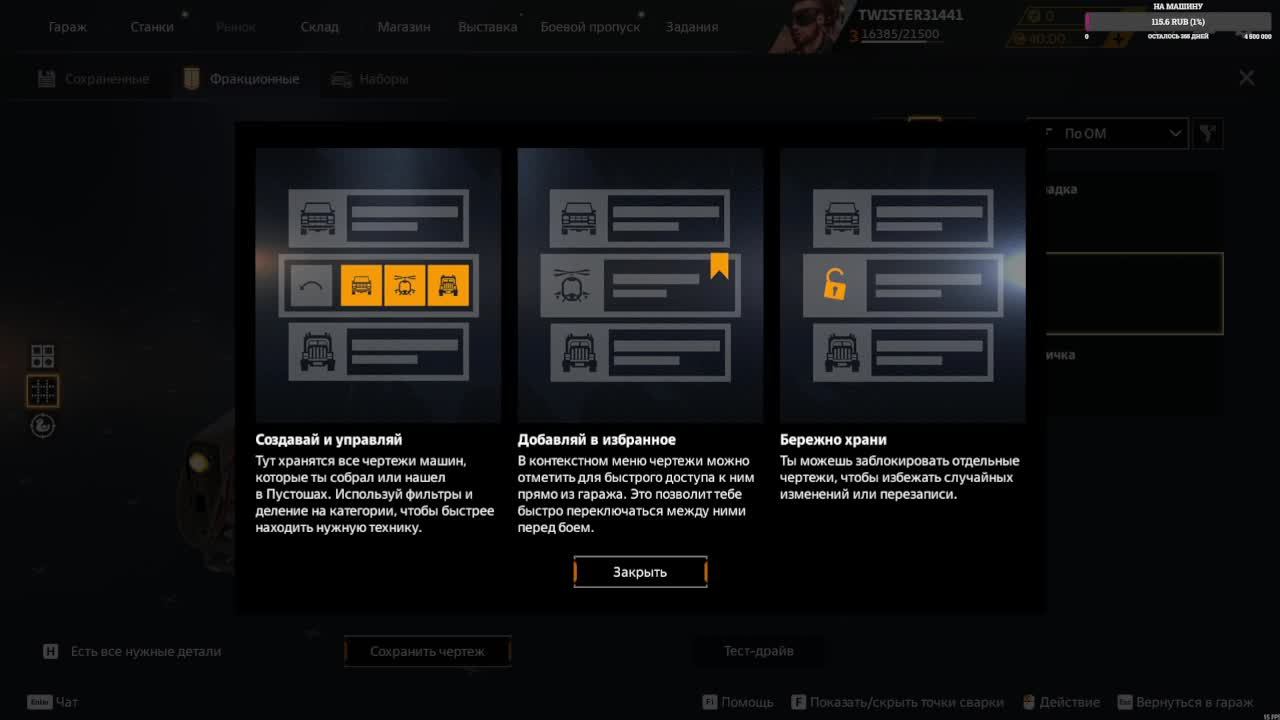Click the four-squares grid view icon
The image size is (1280, 720).
(42, 356)
